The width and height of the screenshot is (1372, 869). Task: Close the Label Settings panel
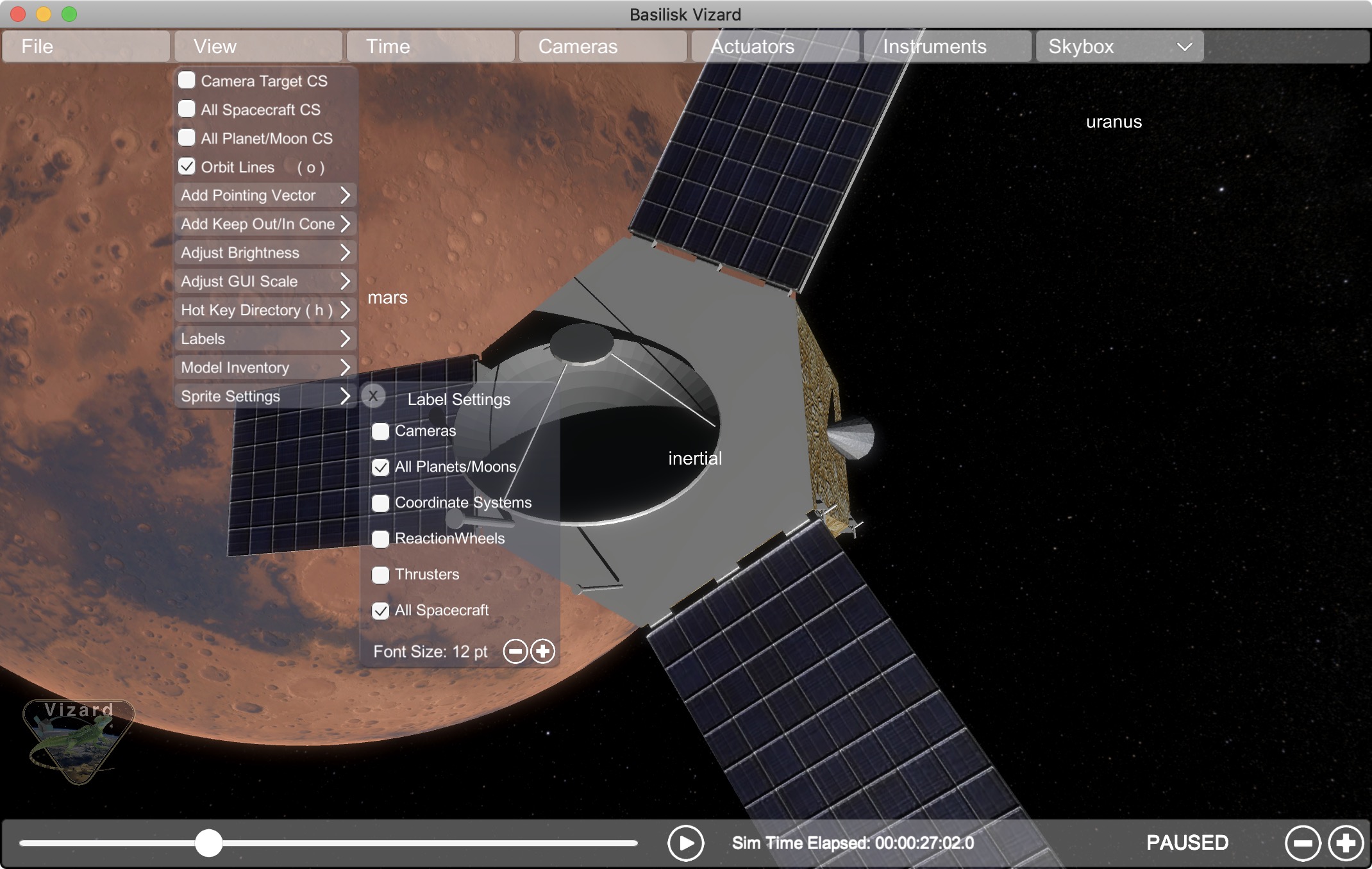[373, 396]
